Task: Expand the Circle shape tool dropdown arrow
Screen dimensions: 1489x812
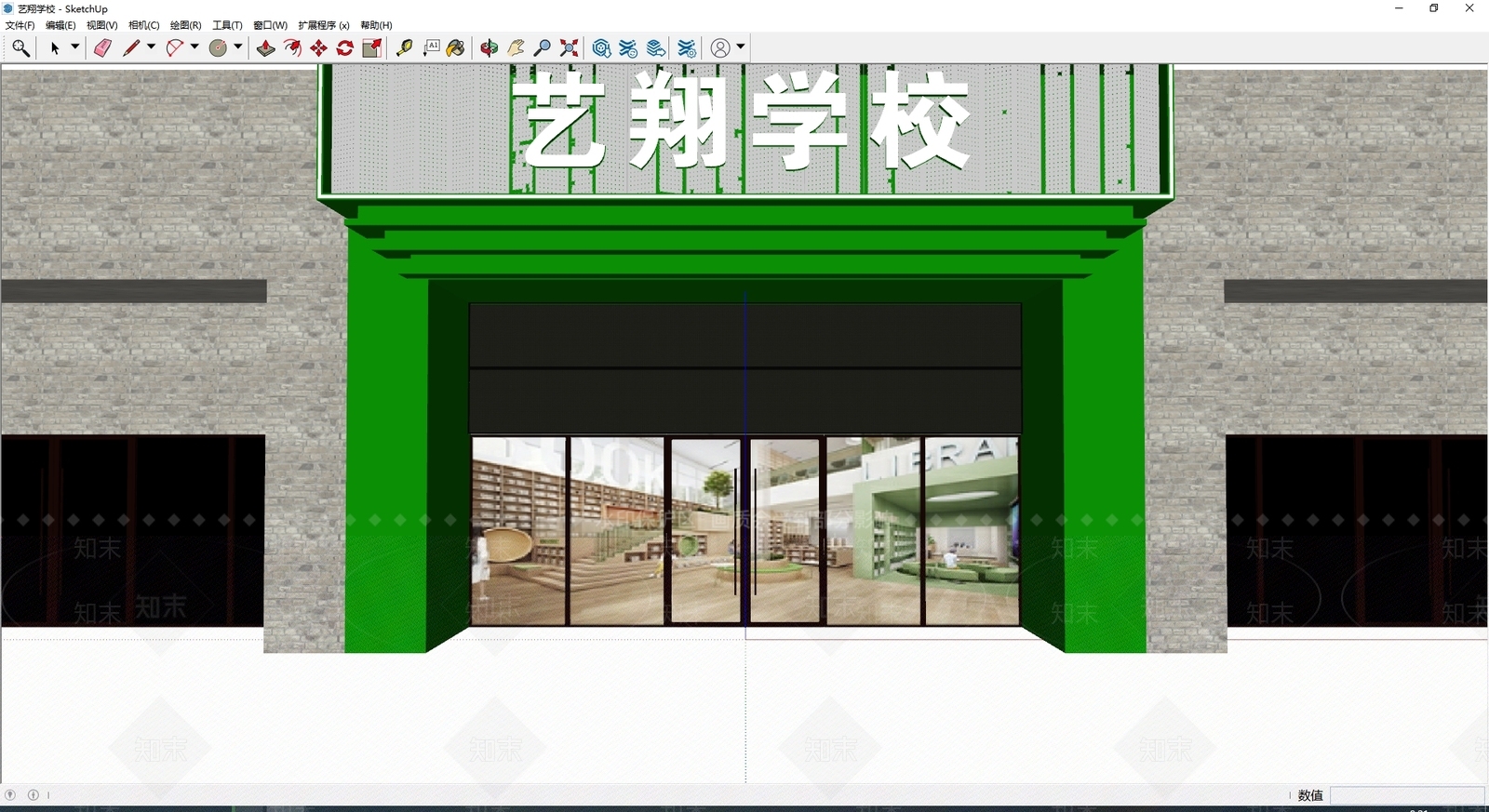Action: coord(238,47)
